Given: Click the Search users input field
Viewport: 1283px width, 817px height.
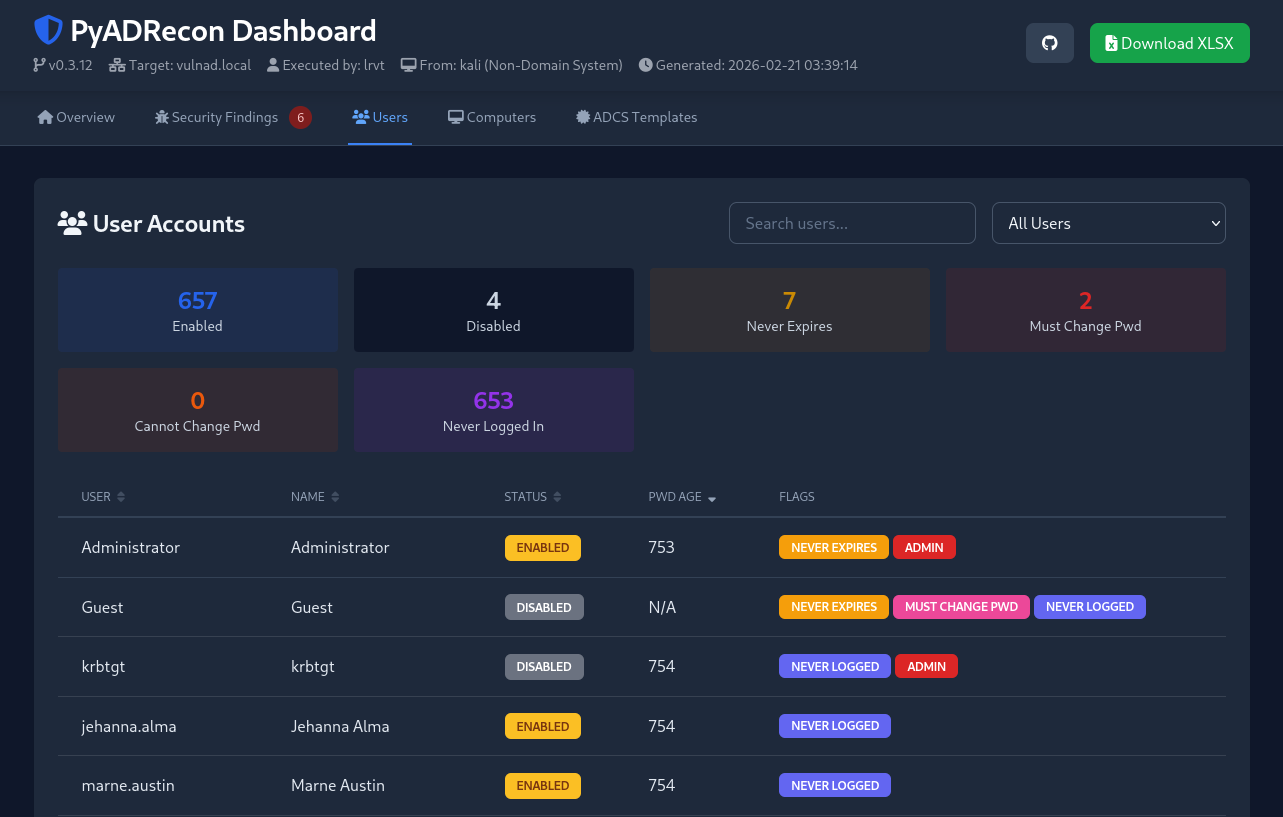Looking at the screenshot, I should tap(851, 223).
